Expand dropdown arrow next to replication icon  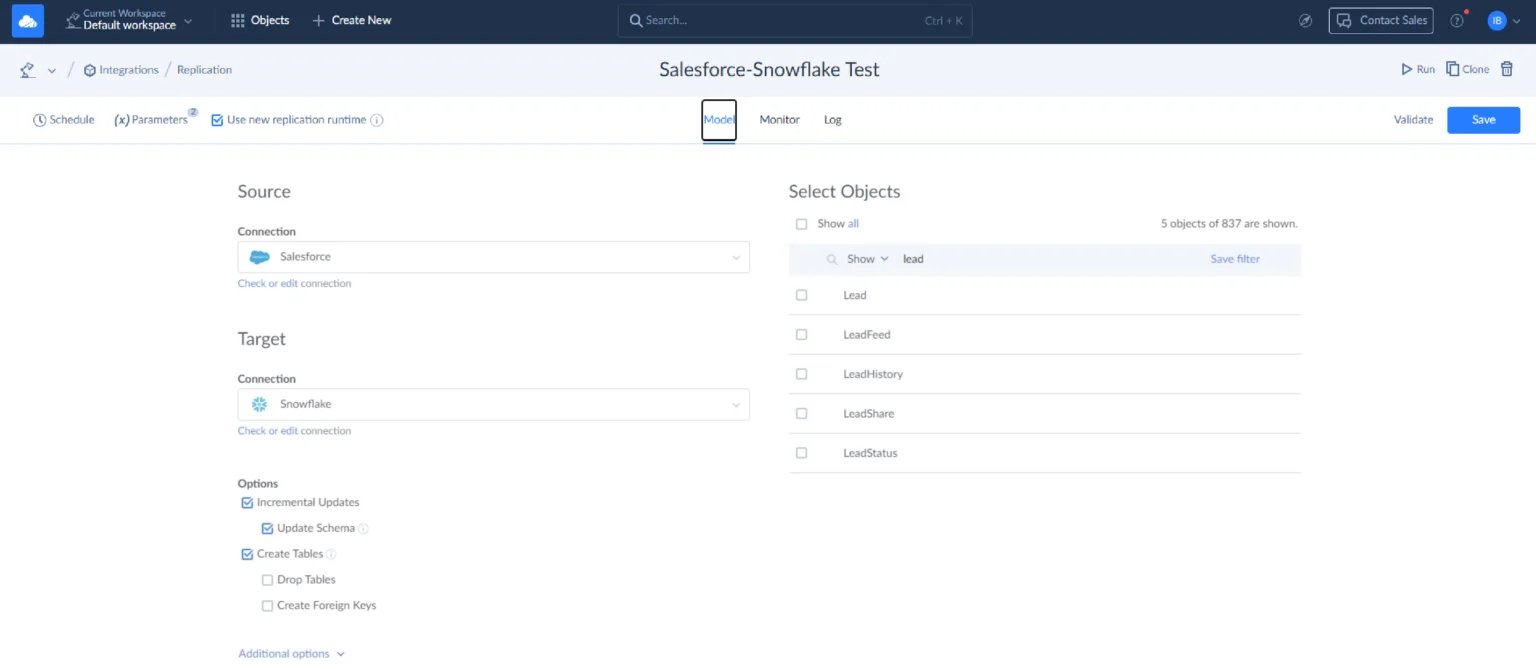pyautogui.click(x=52, y=71)
